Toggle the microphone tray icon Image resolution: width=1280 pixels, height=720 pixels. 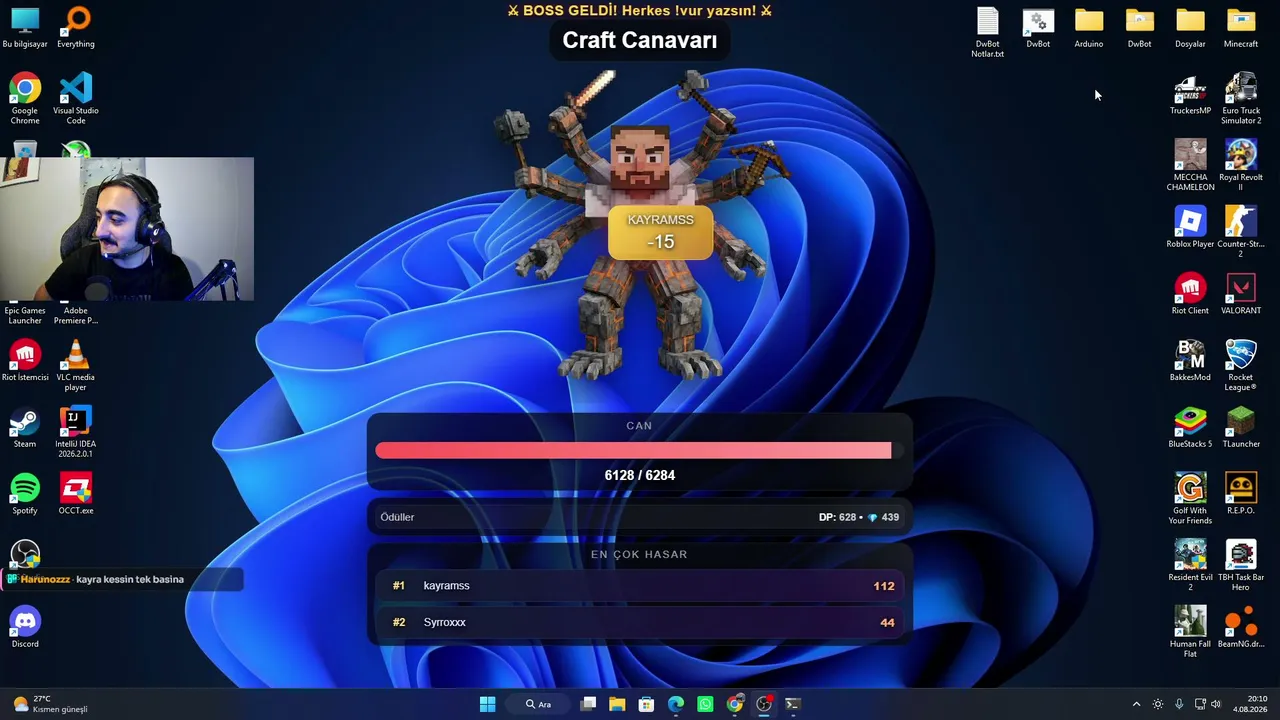[x=1179, y=704]
